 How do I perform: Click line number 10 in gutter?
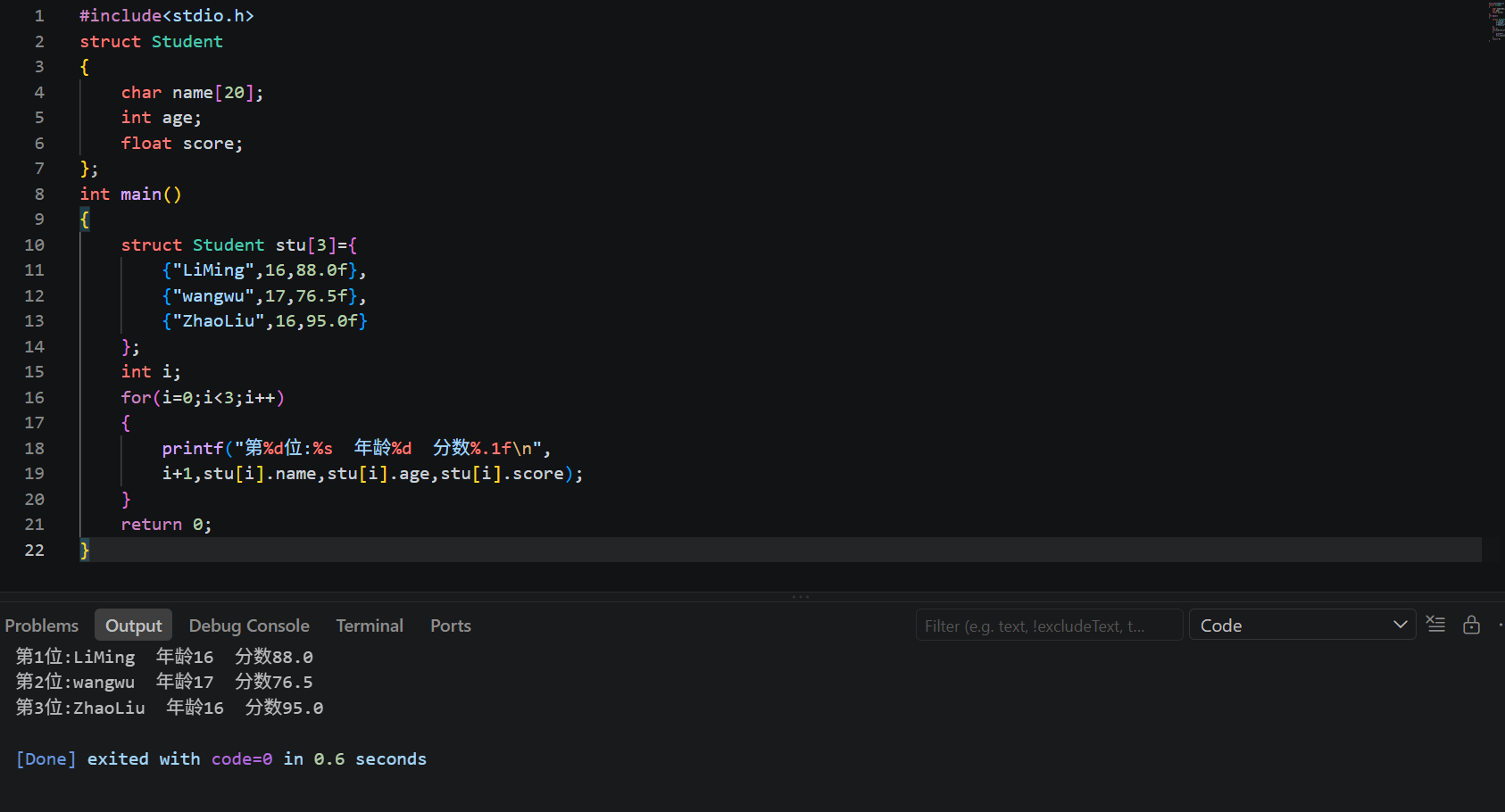(34, 244)
